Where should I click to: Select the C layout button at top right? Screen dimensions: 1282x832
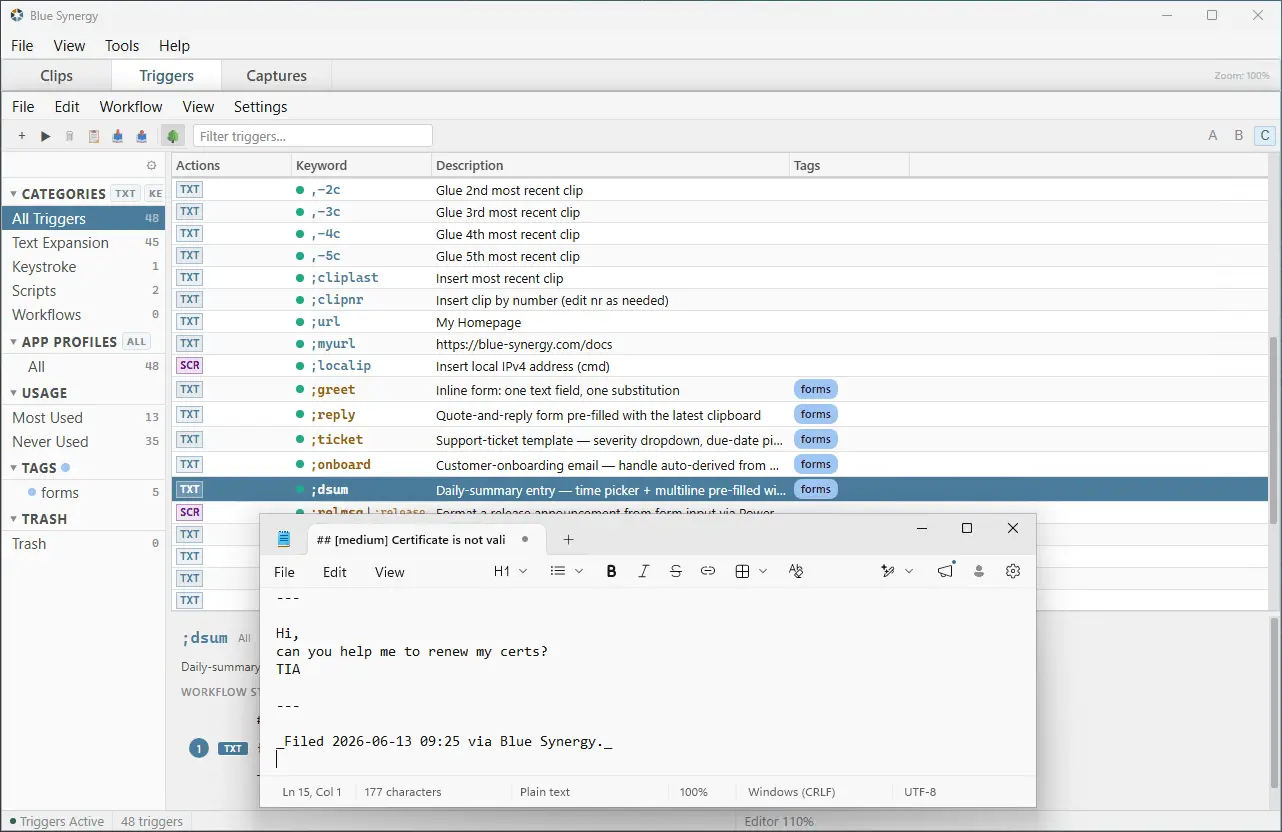pos(1265,136)
